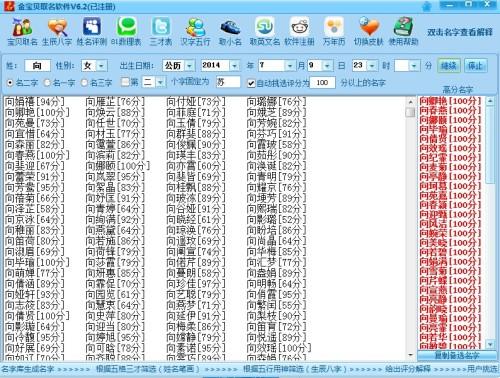Click the 停止 button
This screenshot has height=378, width=500.
(x=476, y=66)
